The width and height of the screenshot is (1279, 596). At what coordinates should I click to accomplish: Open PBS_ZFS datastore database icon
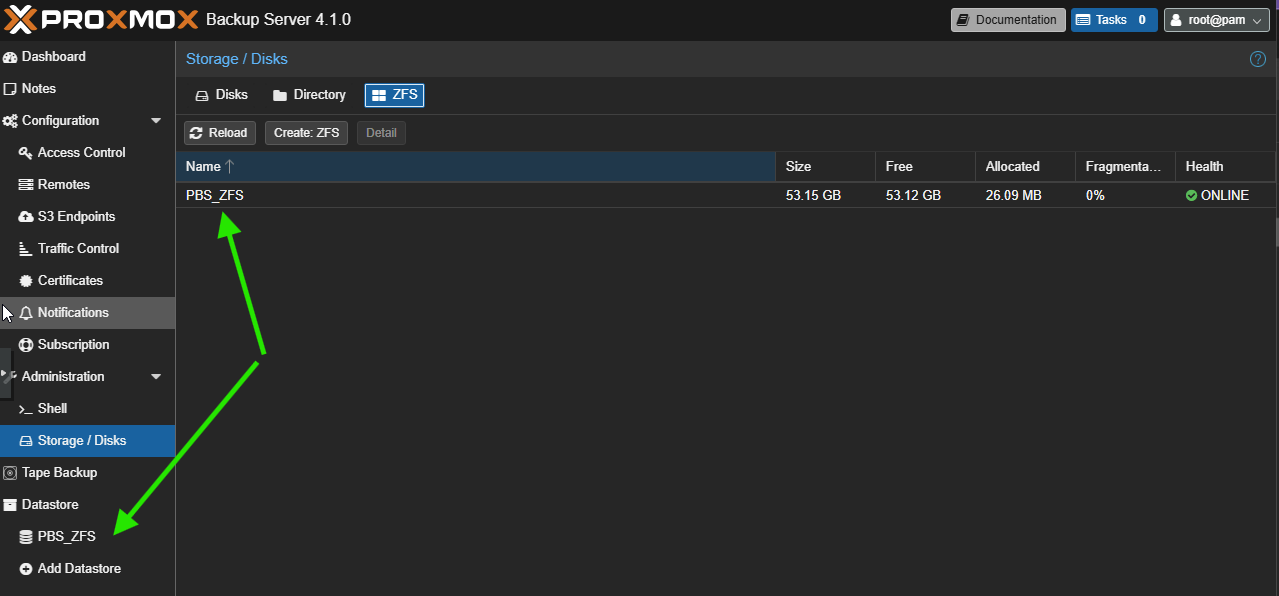tap(26, 537)
